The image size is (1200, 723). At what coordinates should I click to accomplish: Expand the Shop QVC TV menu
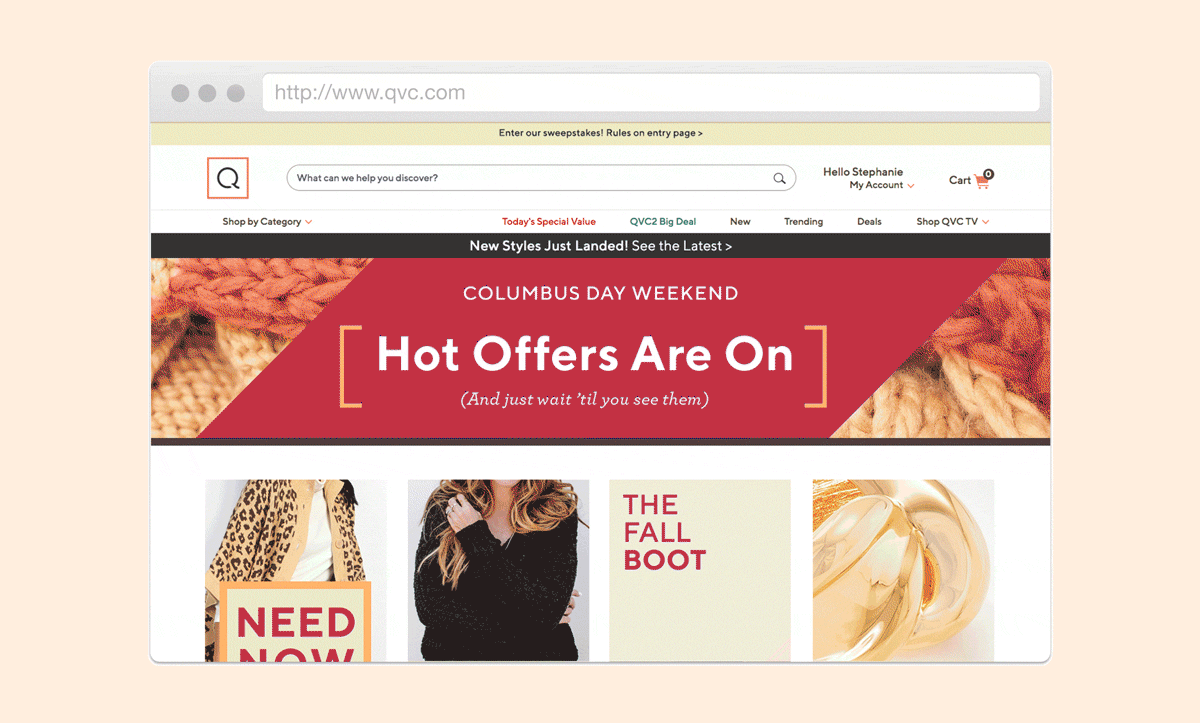click(x=953, y=222)
